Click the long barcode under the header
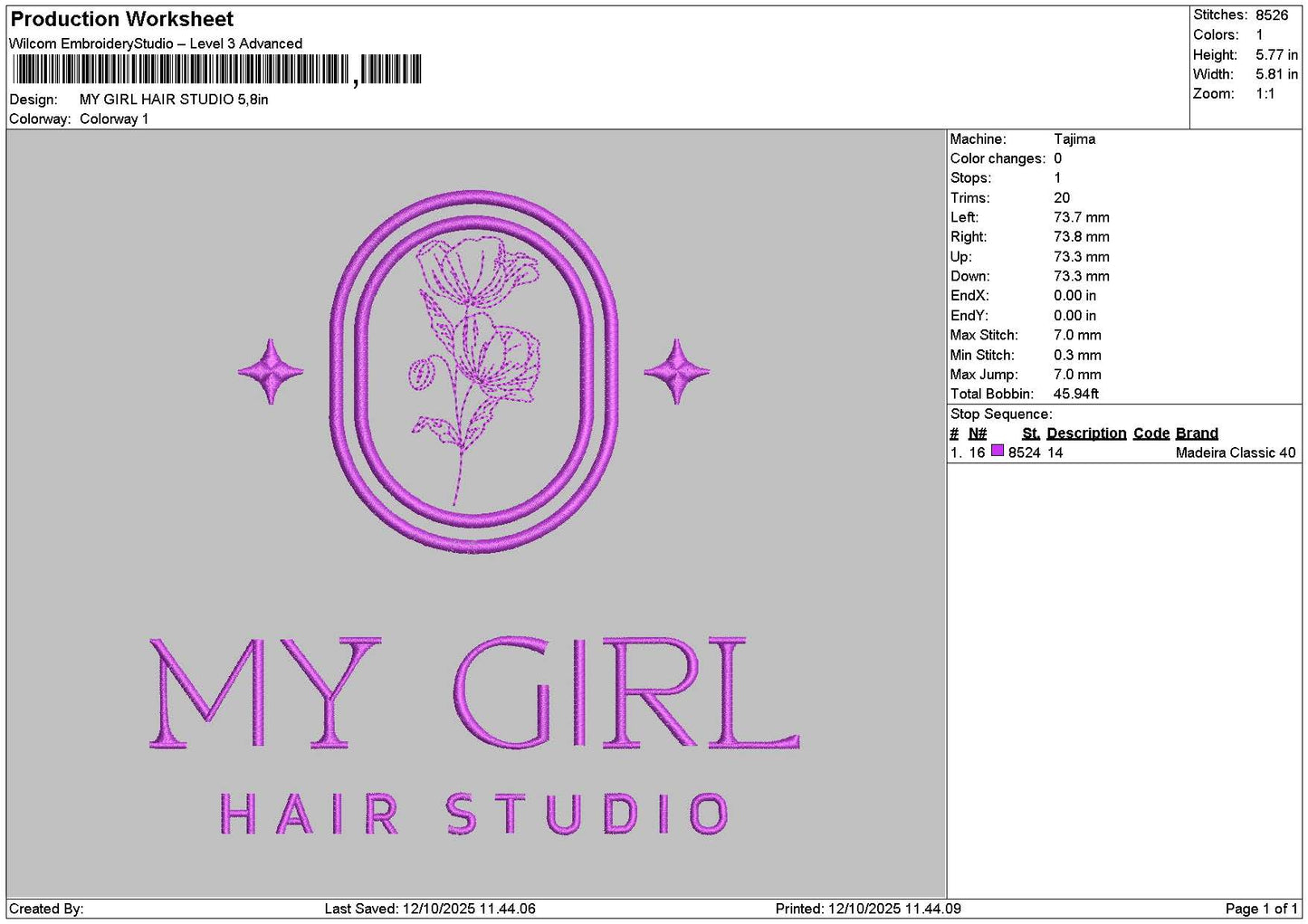 click(x=181, y=70)
